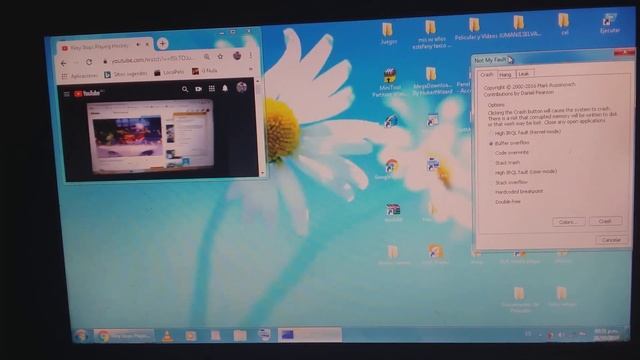The image size is (640, 360).
Task: Select the Hardcoded breakpoint option
Action: click(517, 191)
